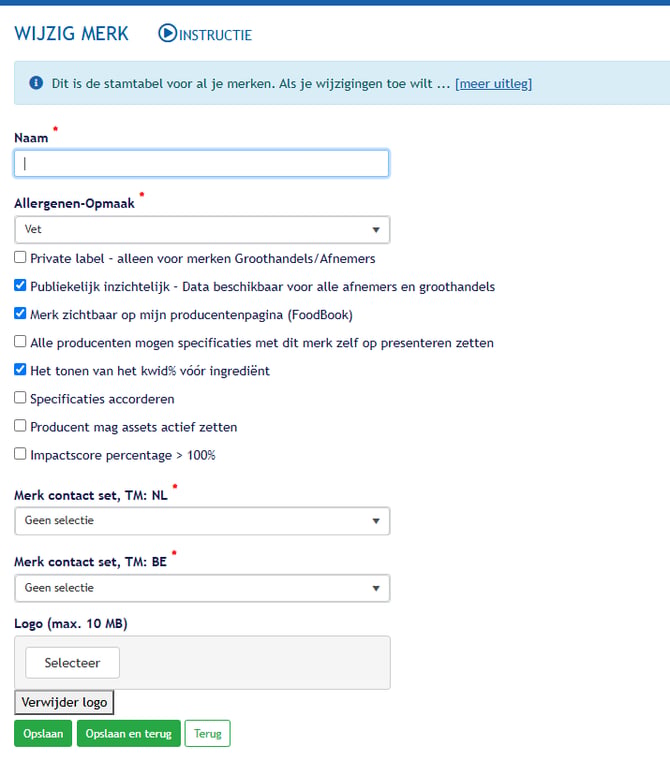Open the Allergenen-Opmaak dropdown
The height and width of the screenshot is (760, 670).
click(x=202, y=230)
